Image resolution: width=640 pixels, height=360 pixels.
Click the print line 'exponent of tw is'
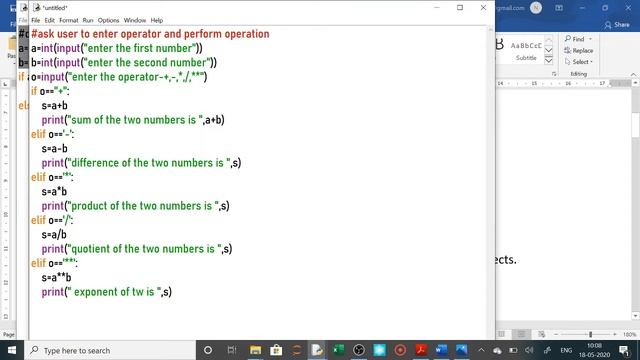click(107, 292)
